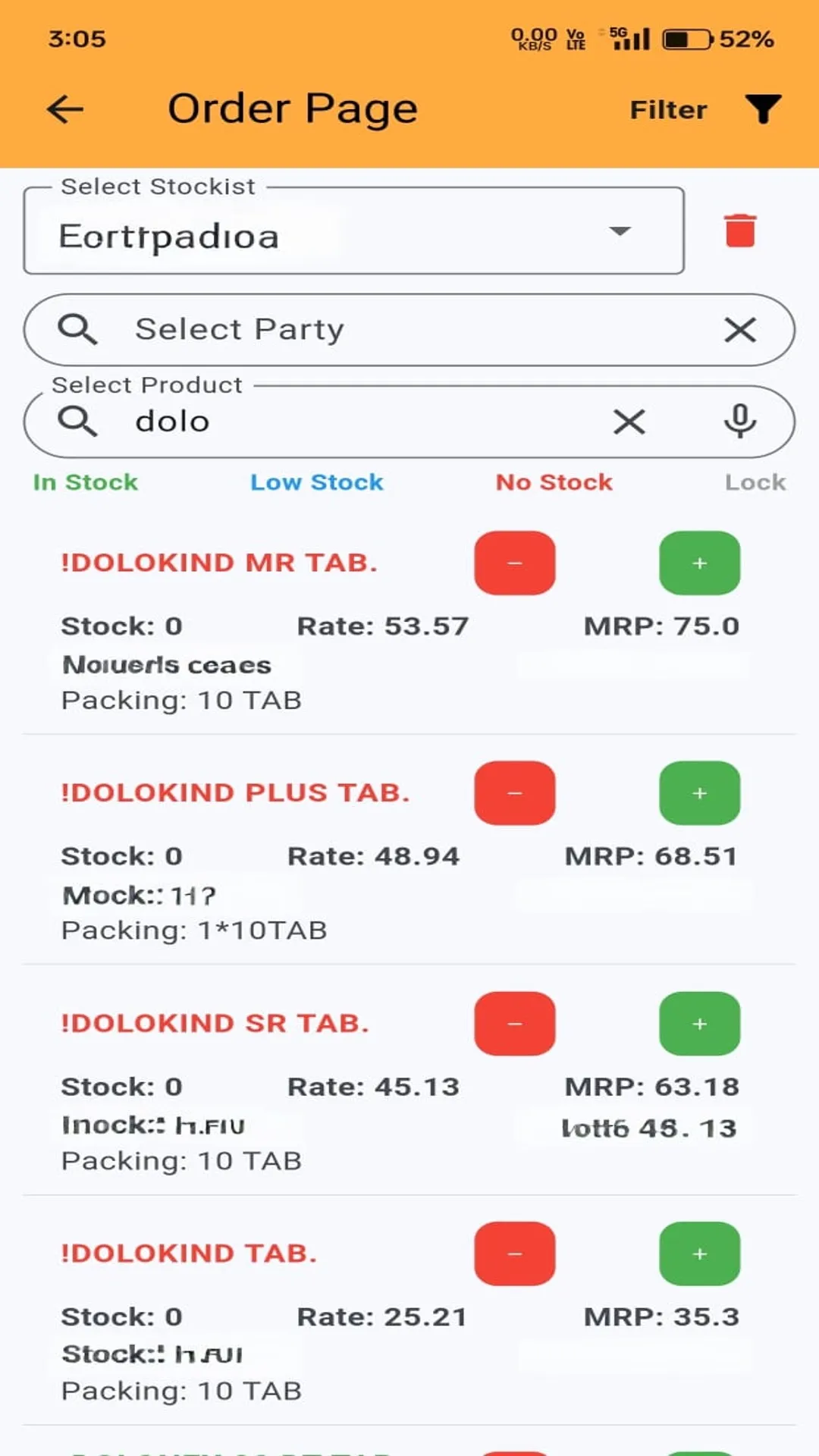Click 'Rate: 48.94' value

tap(373, 857)
